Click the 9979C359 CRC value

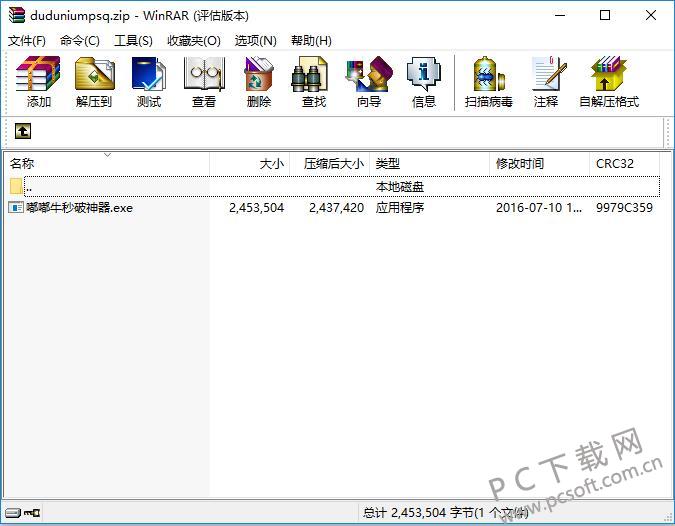click(624, 208)
